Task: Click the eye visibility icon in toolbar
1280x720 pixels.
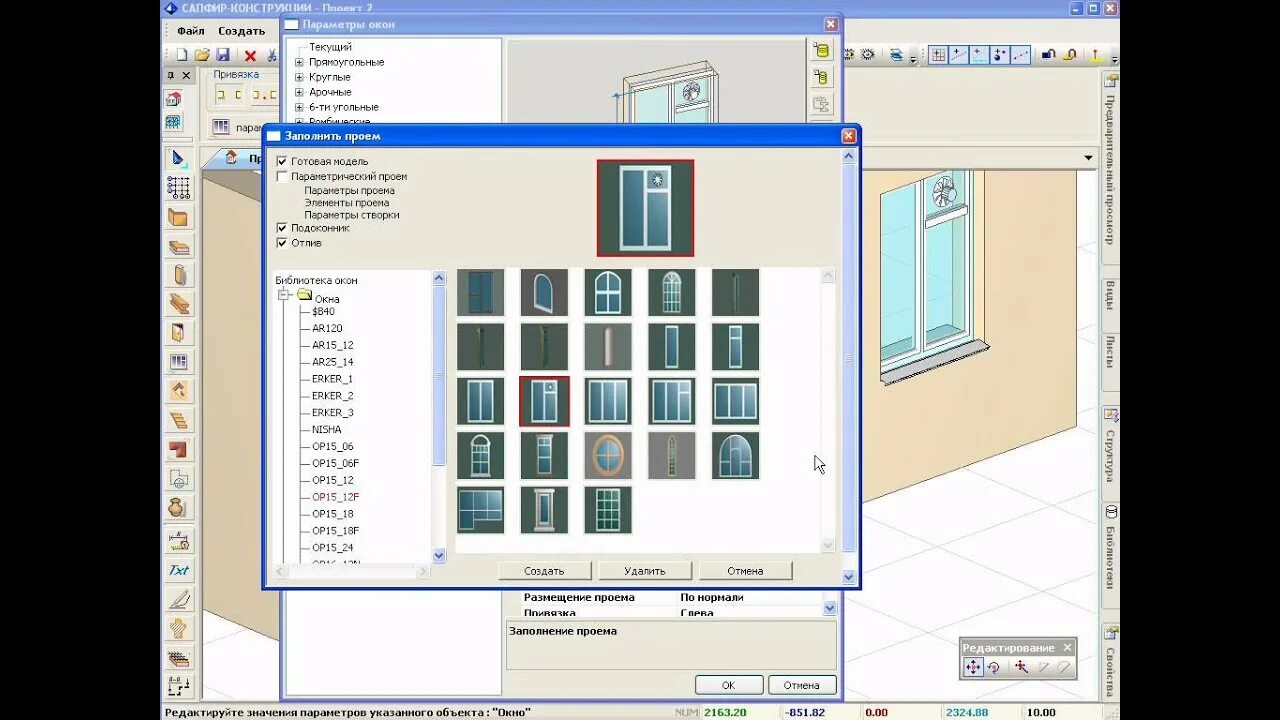Action: pyautogui.click(x=867, y=55)
